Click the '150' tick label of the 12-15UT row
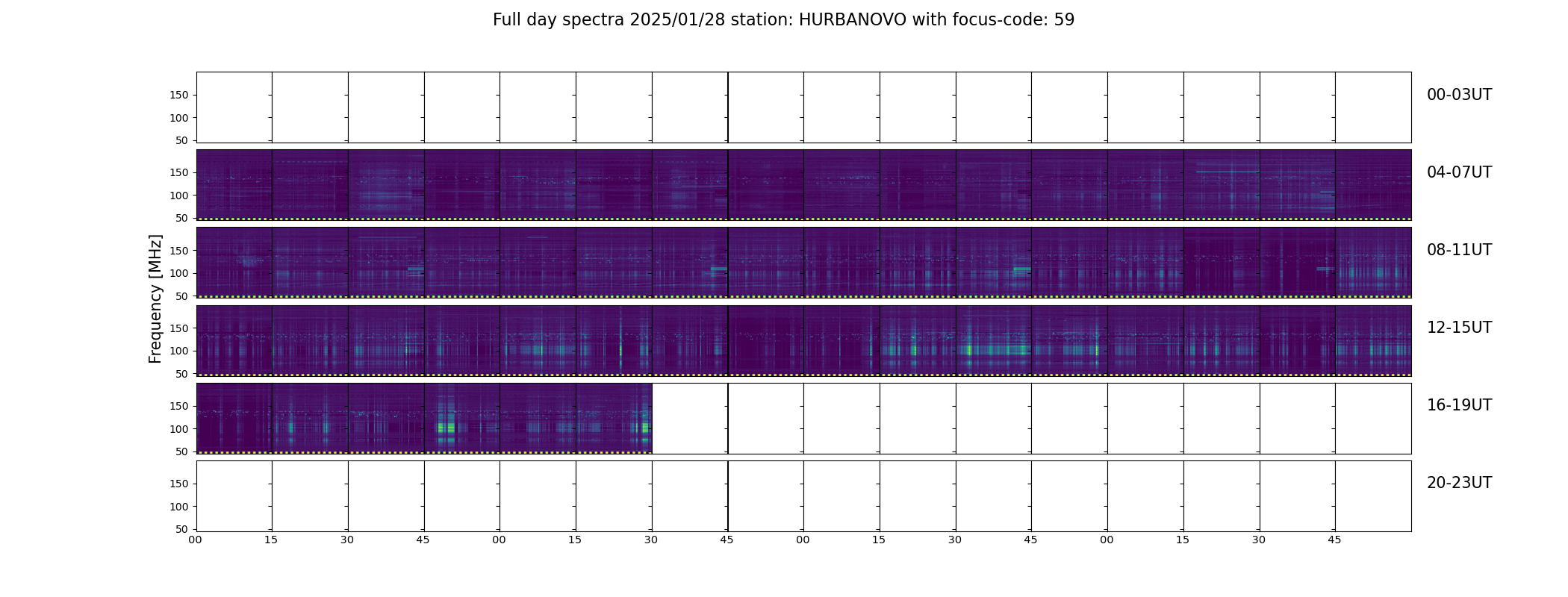This screenshot has height=597, width=1568. click(x=180, y=328)
